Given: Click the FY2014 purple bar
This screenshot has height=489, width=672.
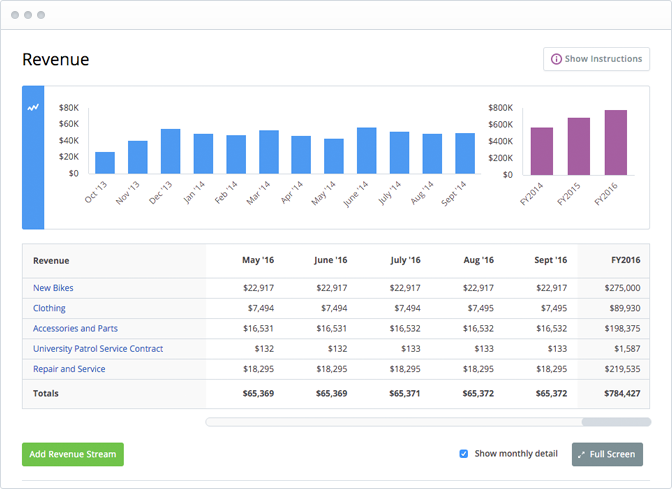Looking at the screenshot, I should pos(541,151).
